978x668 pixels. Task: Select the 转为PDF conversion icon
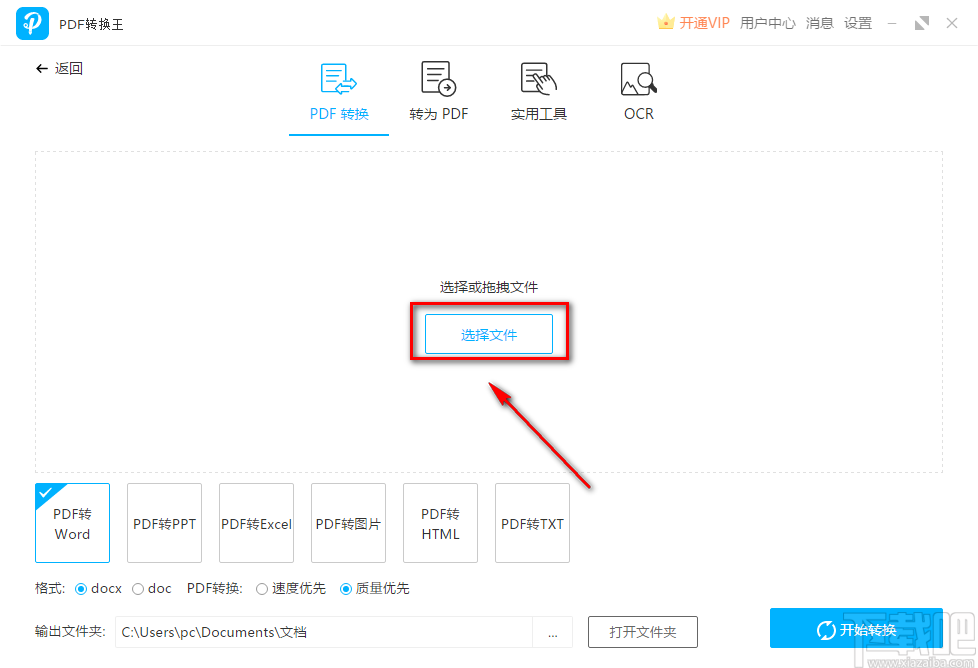(438, 78)
